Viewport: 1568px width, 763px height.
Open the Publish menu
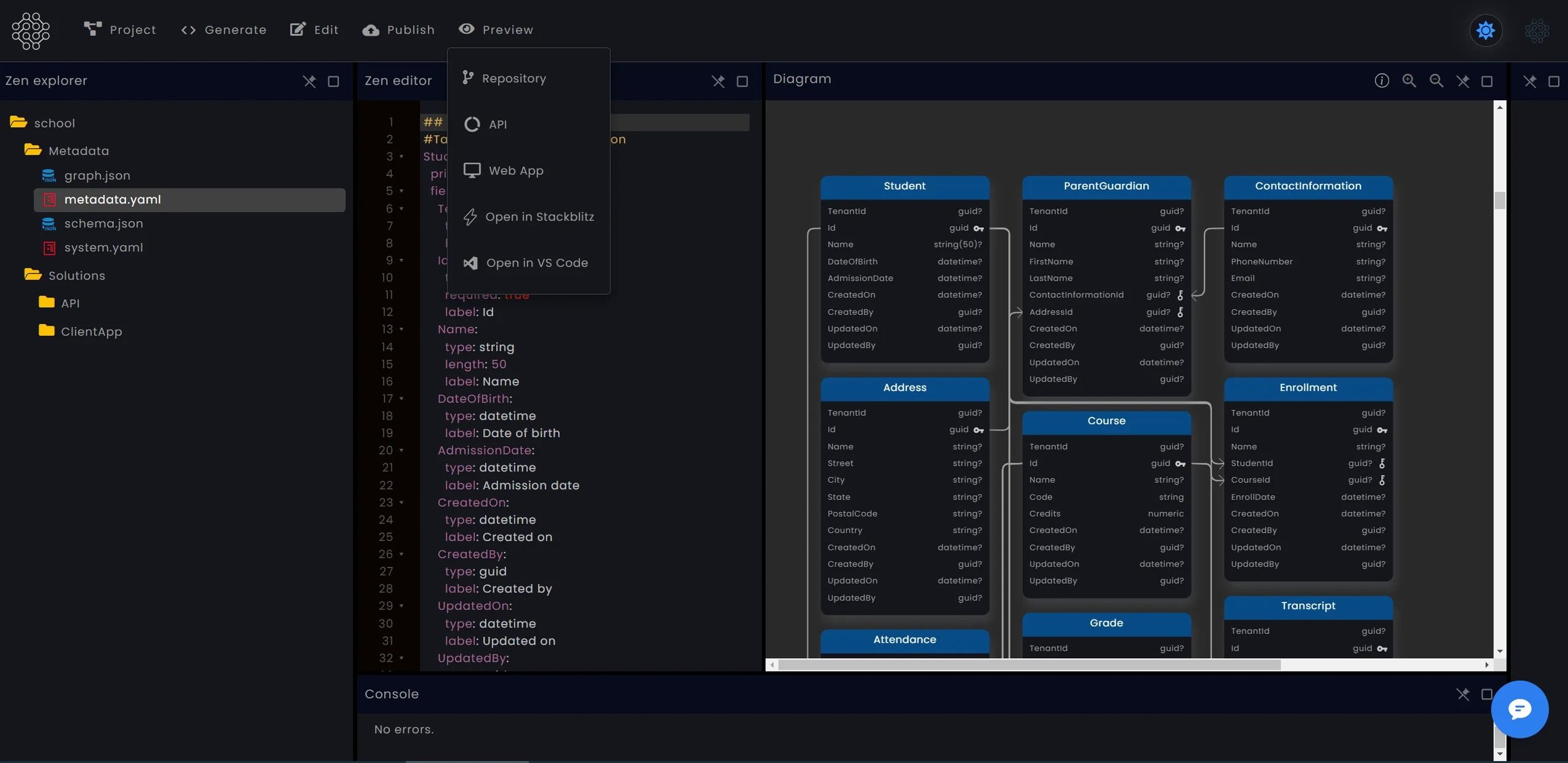398,29
